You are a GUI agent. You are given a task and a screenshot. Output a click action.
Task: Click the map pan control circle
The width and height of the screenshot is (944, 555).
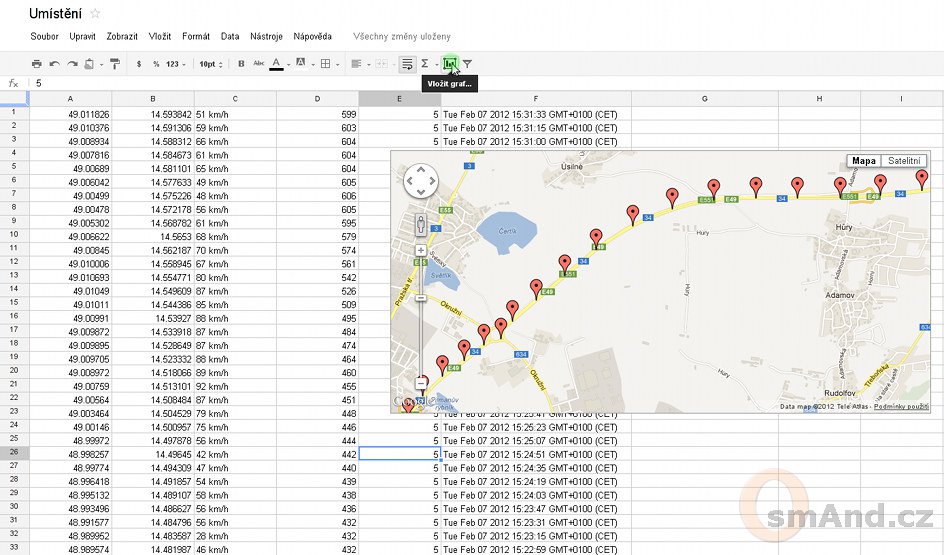(x=420, y=181)
